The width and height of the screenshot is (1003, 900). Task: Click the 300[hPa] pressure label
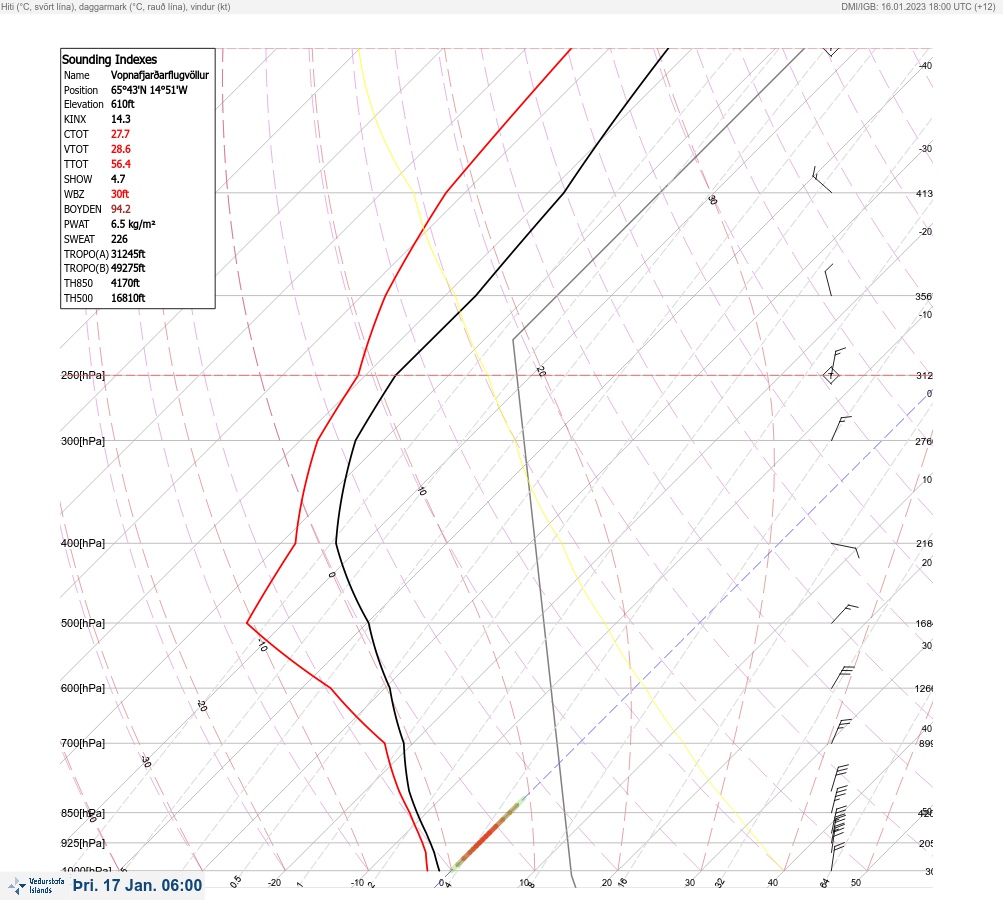click(x=83, y=441)
